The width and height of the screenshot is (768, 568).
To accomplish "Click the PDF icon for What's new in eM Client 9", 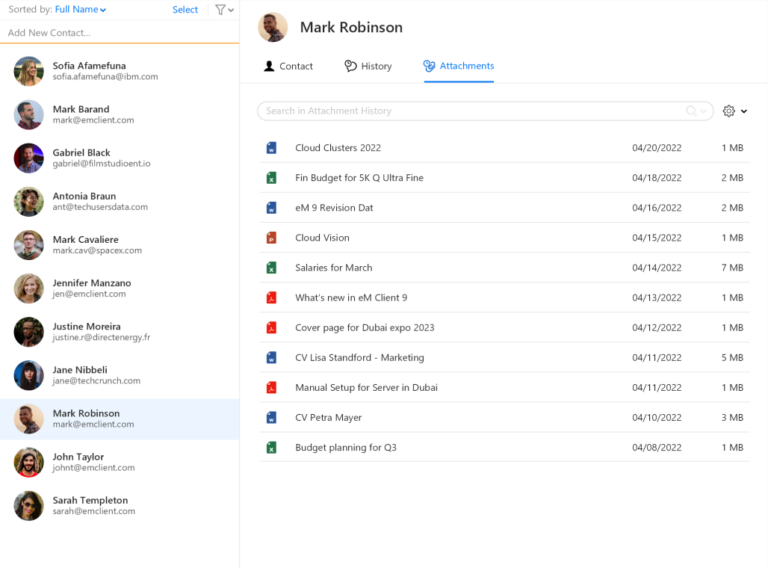I will 271,298.
